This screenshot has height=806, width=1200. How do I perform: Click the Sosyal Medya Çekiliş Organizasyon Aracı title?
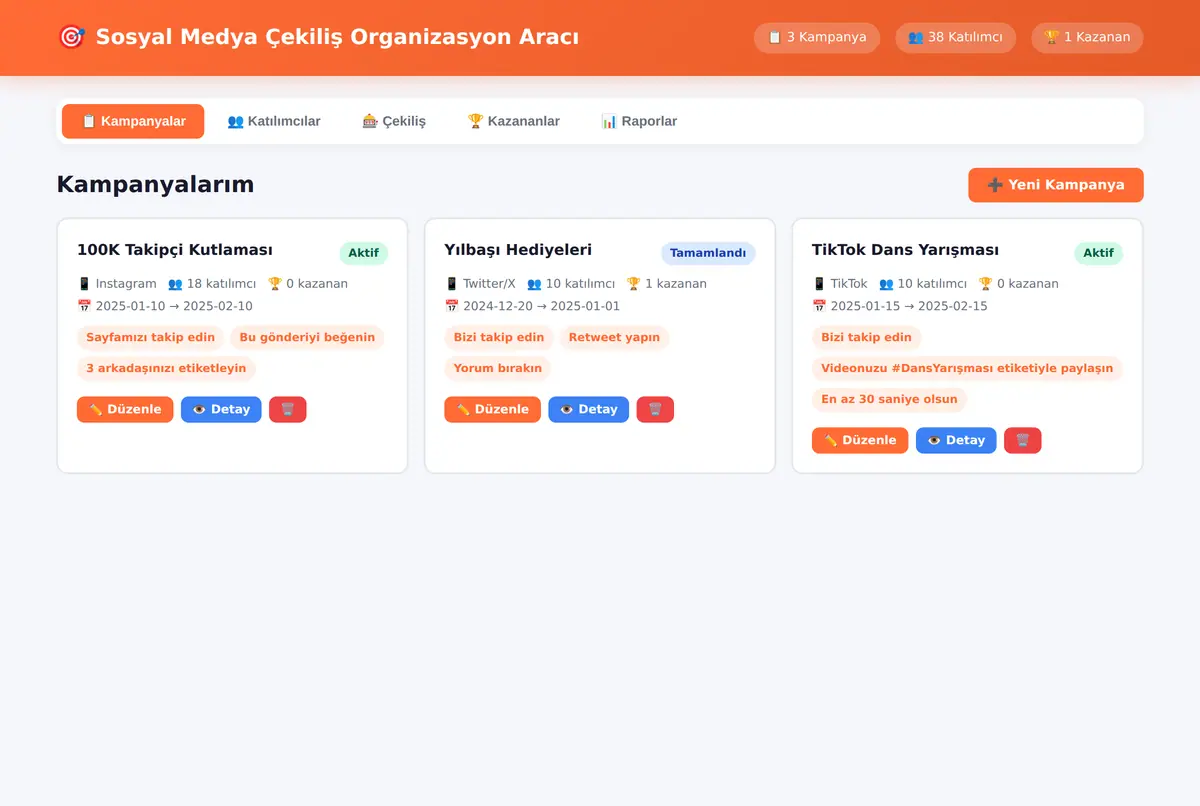337,37
